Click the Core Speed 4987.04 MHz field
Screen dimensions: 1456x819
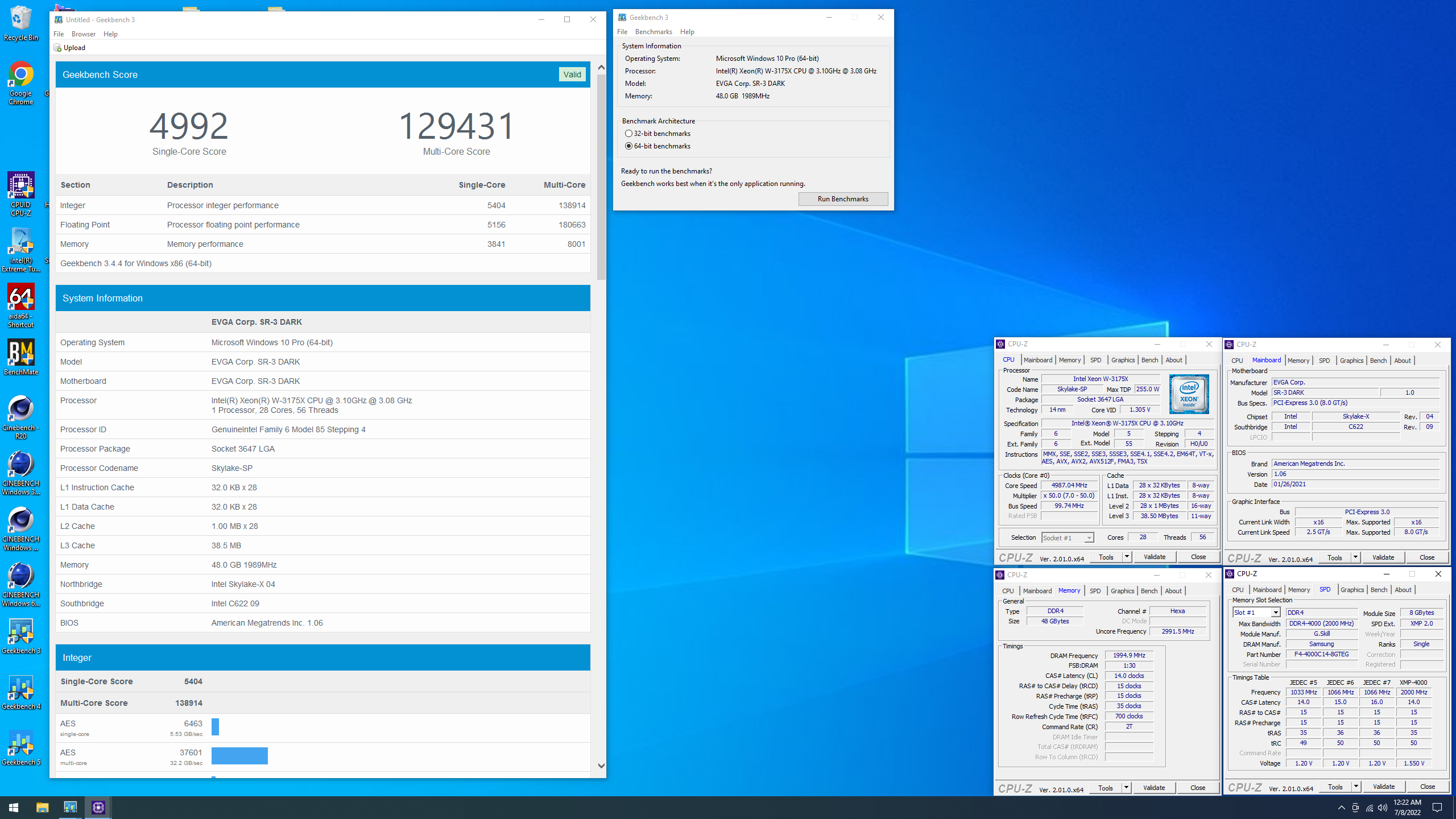coord(1069,486)
